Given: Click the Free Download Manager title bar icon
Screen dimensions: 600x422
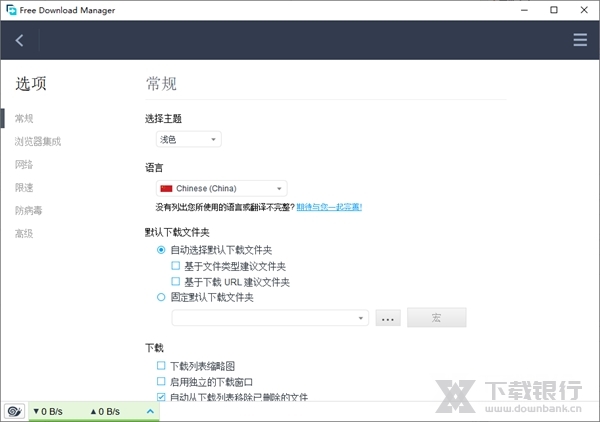Looking at the screenshot, I should (11, 10).
